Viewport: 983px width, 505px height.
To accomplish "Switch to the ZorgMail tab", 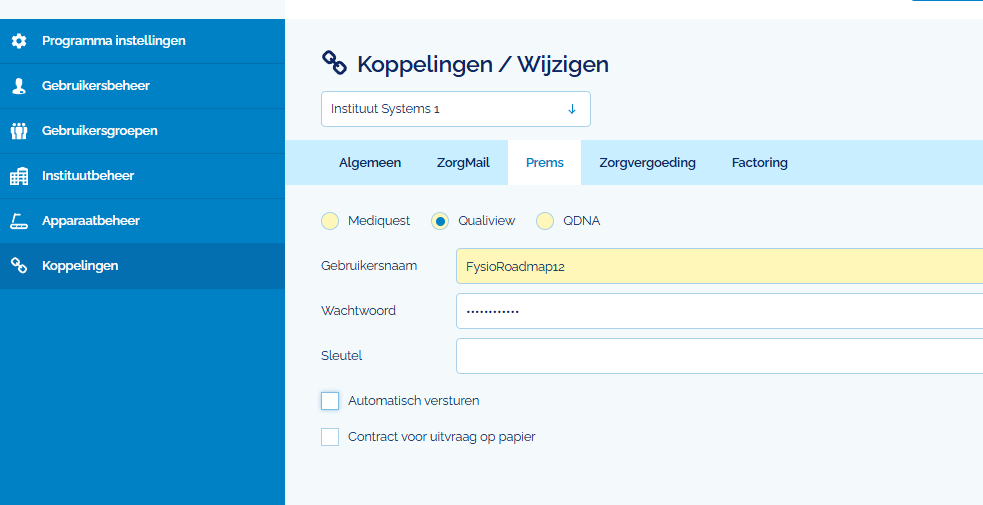I will point(463,162).
